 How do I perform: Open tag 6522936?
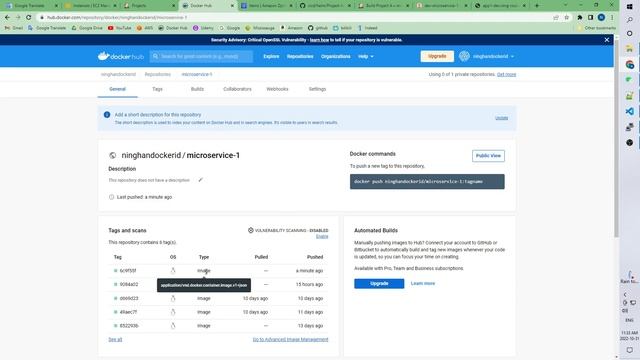pos(129,326)
